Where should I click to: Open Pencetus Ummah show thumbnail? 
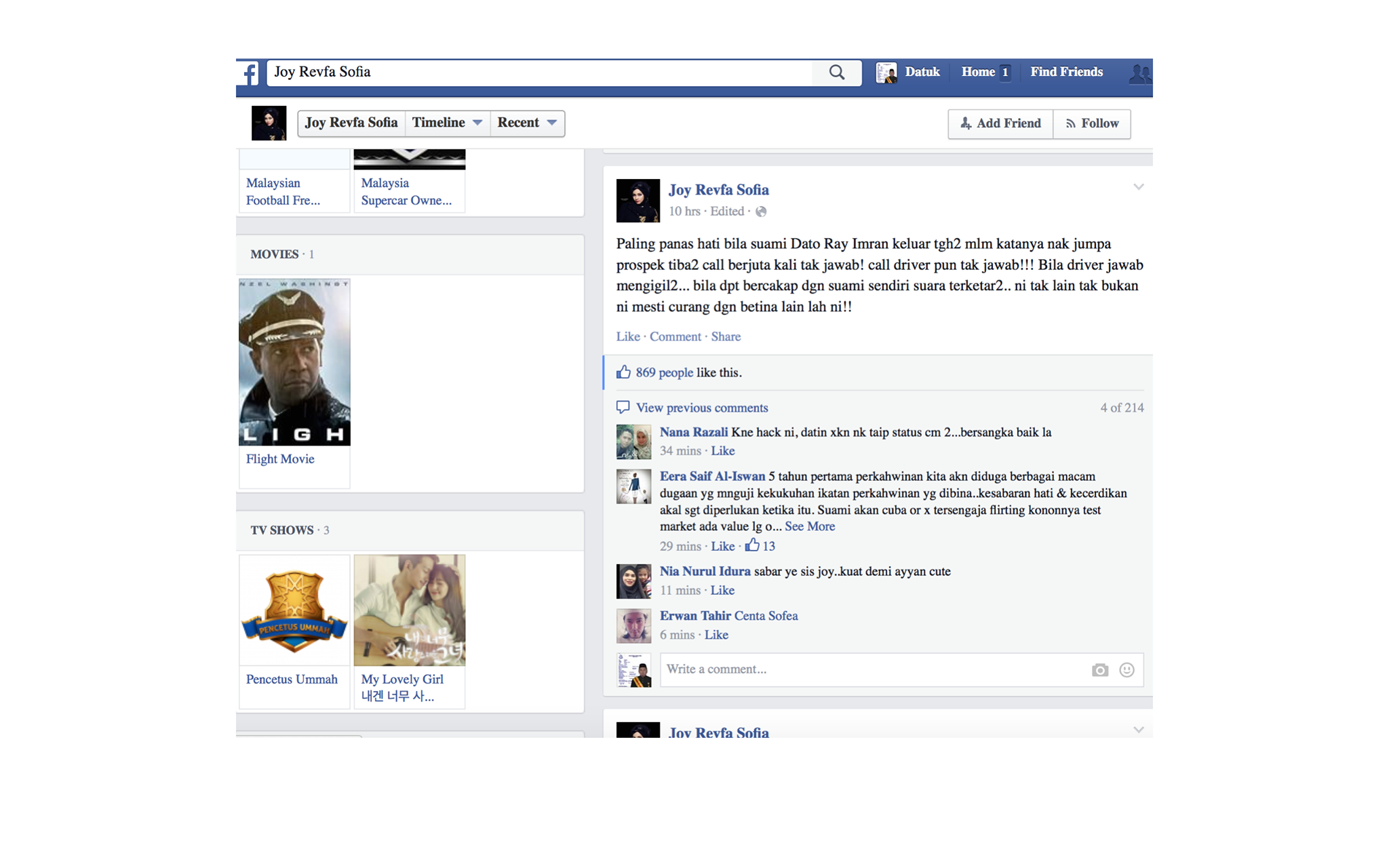pyautogui.click(x=294, y=610)
